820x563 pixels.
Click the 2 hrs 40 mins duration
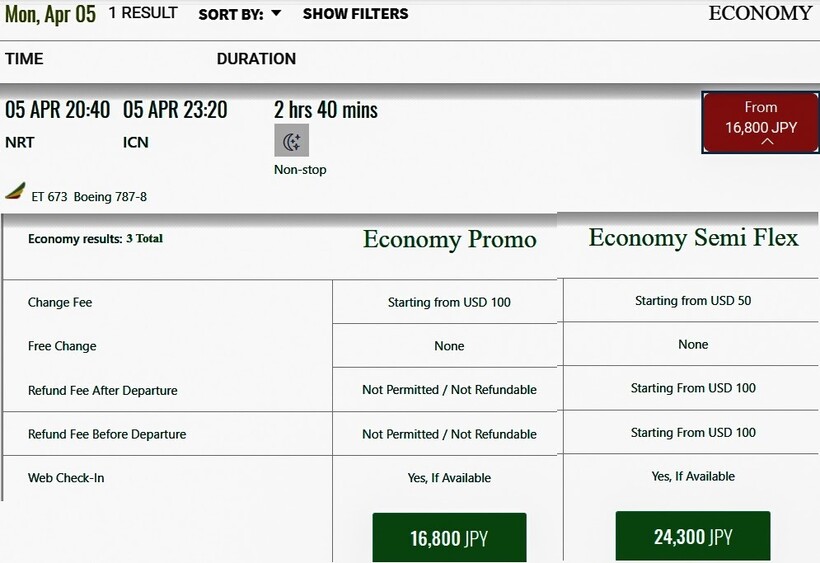click(325, 110)
